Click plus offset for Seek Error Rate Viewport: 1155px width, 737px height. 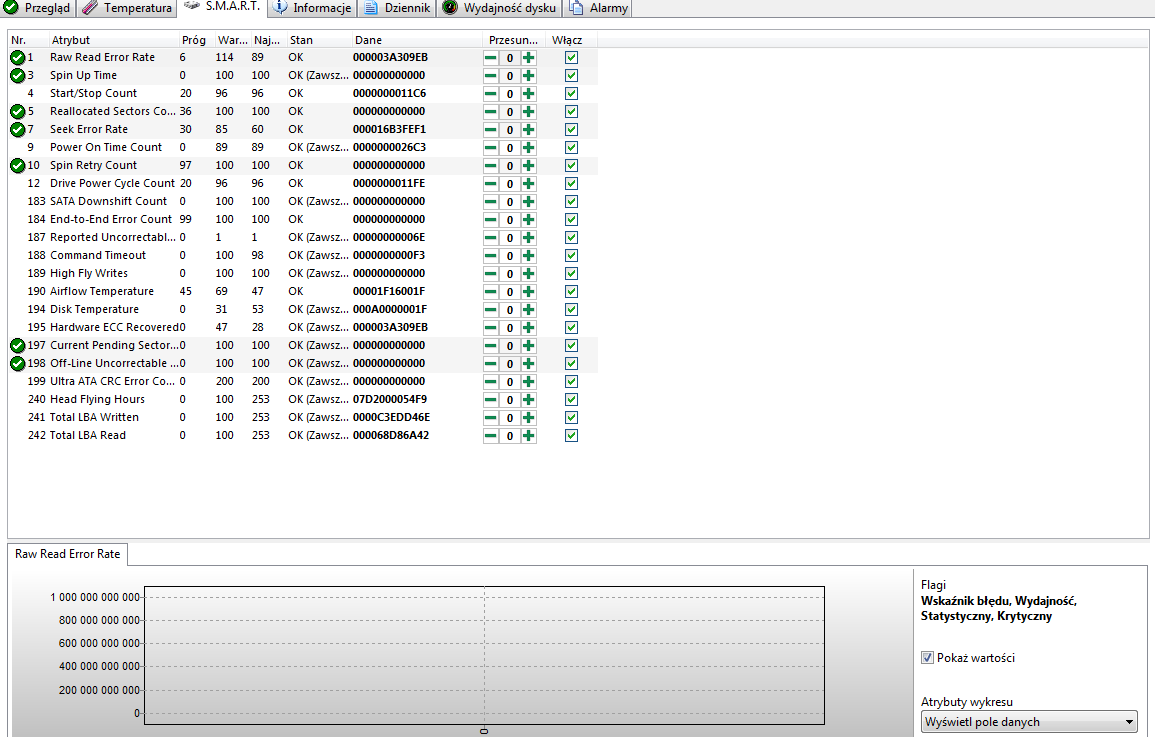point(528,130)
